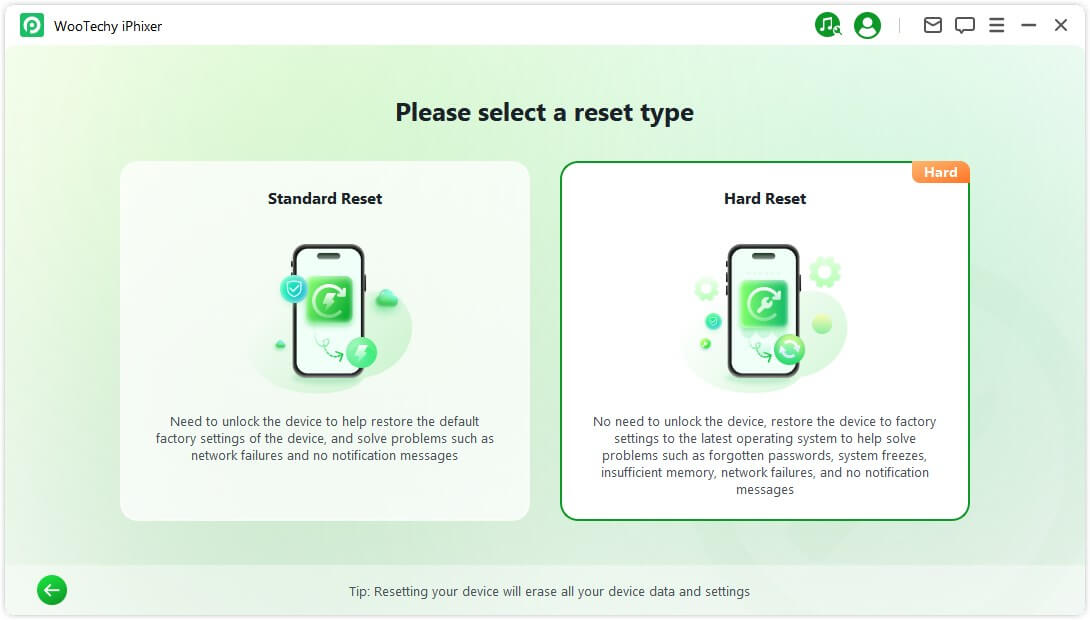
Task: Click the tip about erasing device data
Action: [x=549, y=592]
